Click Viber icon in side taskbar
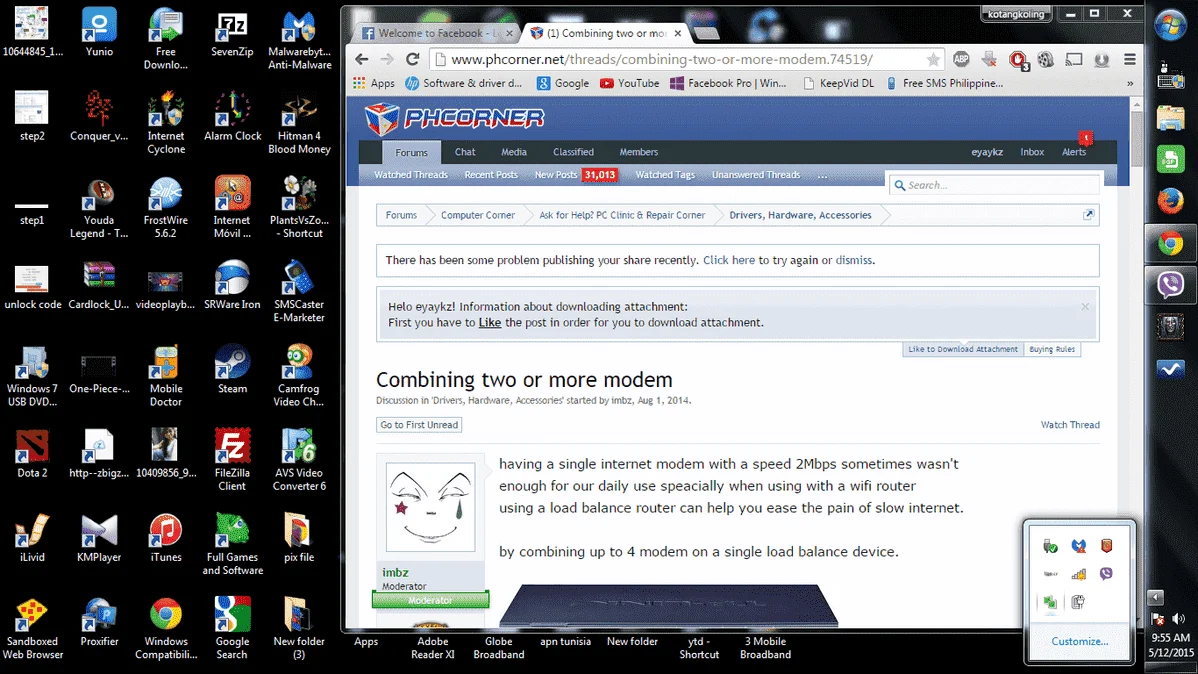The width and height of the screenshot is (1198, 674). click(x=1170, y=284)
